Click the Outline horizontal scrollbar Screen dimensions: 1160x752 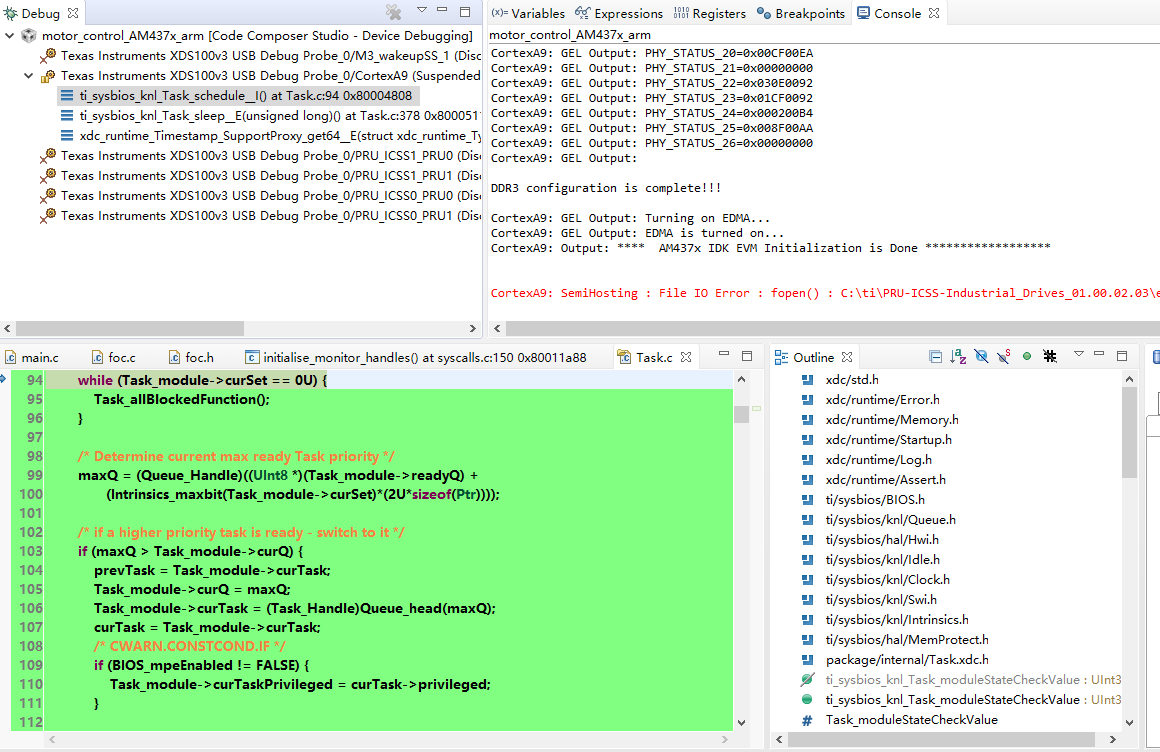pos(941,739)
